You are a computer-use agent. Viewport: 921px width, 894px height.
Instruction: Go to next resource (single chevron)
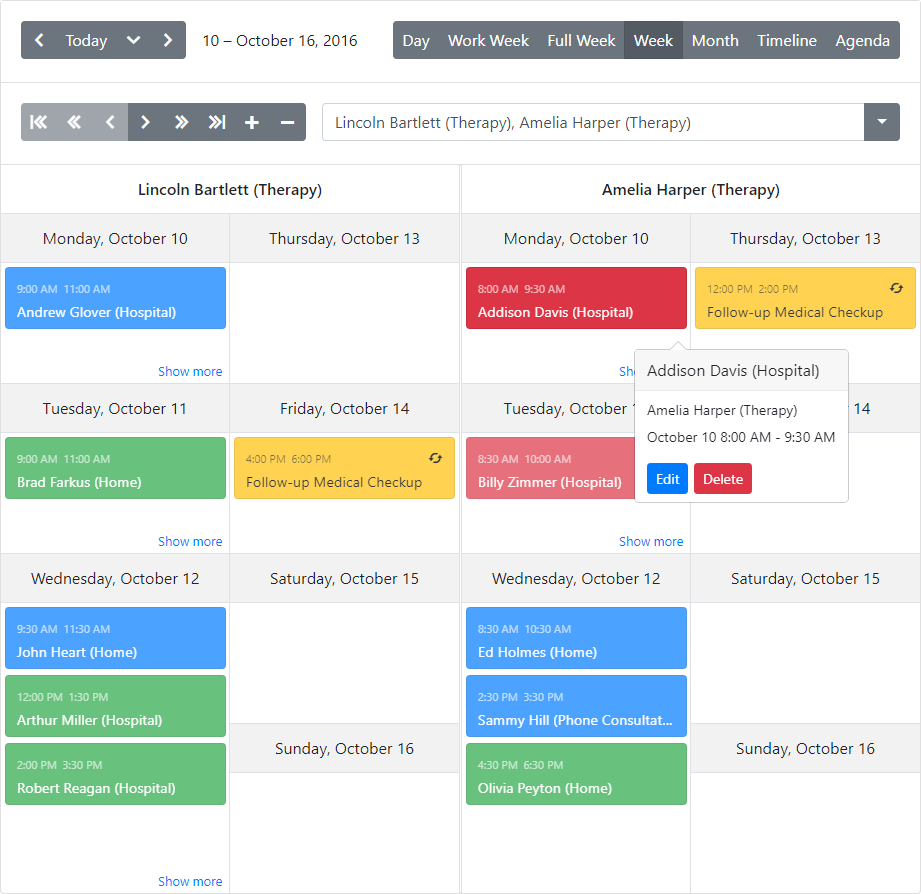(x=145, y=123)
